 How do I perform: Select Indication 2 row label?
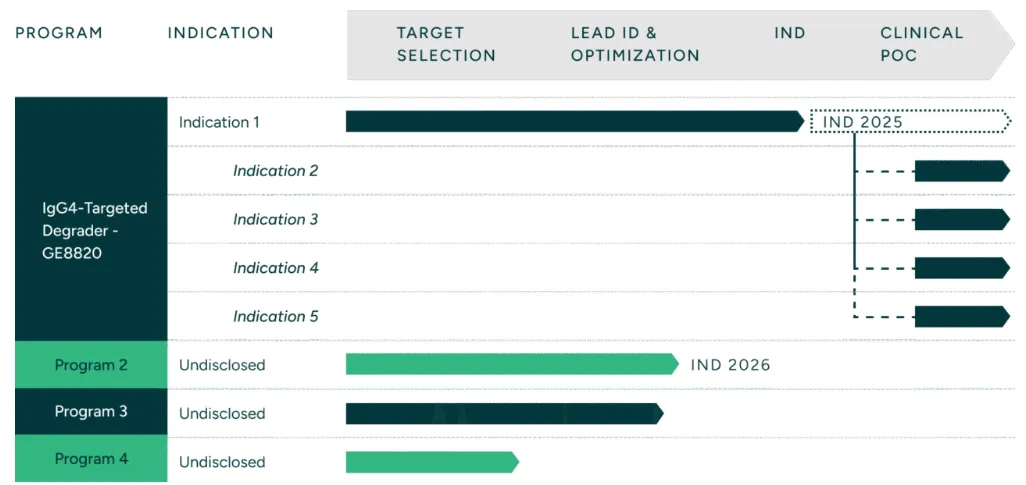[x=275, y=171]
